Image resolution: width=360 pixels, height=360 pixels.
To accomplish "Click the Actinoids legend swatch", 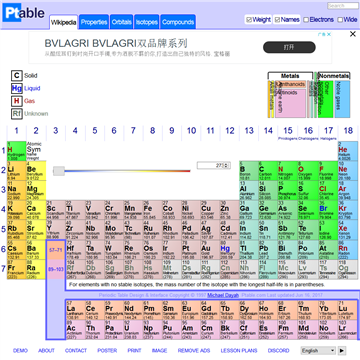I will (291, 103).
